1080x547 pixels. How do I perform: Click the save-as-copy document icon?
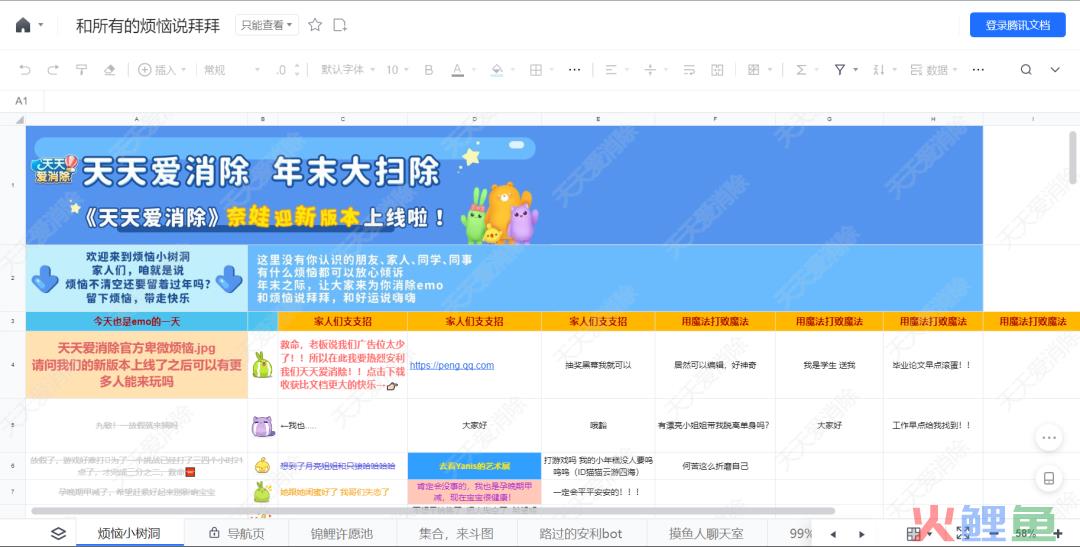(x=340, y=25)
